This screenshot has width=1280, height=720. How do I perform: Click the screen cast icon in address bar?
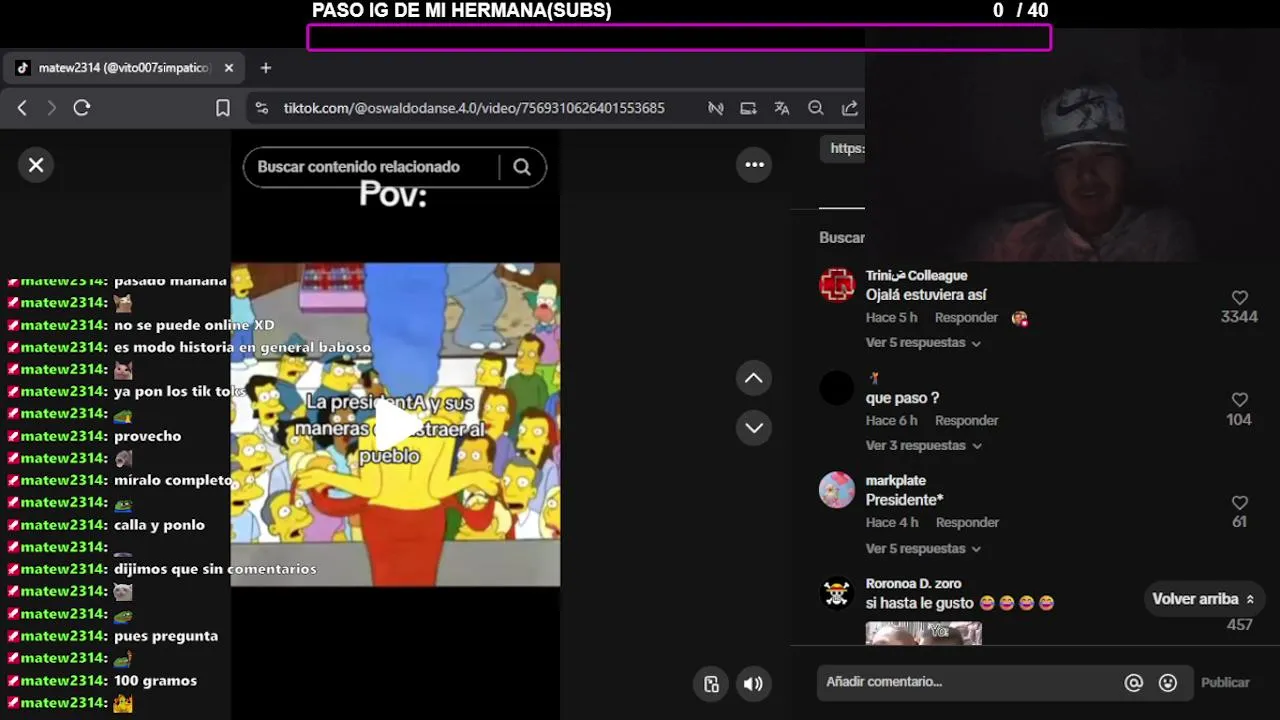click(x=748, y=108)
